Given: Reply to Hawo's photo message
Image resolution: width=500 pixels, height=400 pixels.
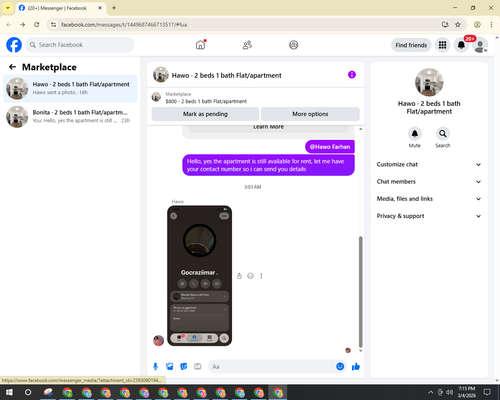Looking at the screenshot, I should click(x=239, y=276).
